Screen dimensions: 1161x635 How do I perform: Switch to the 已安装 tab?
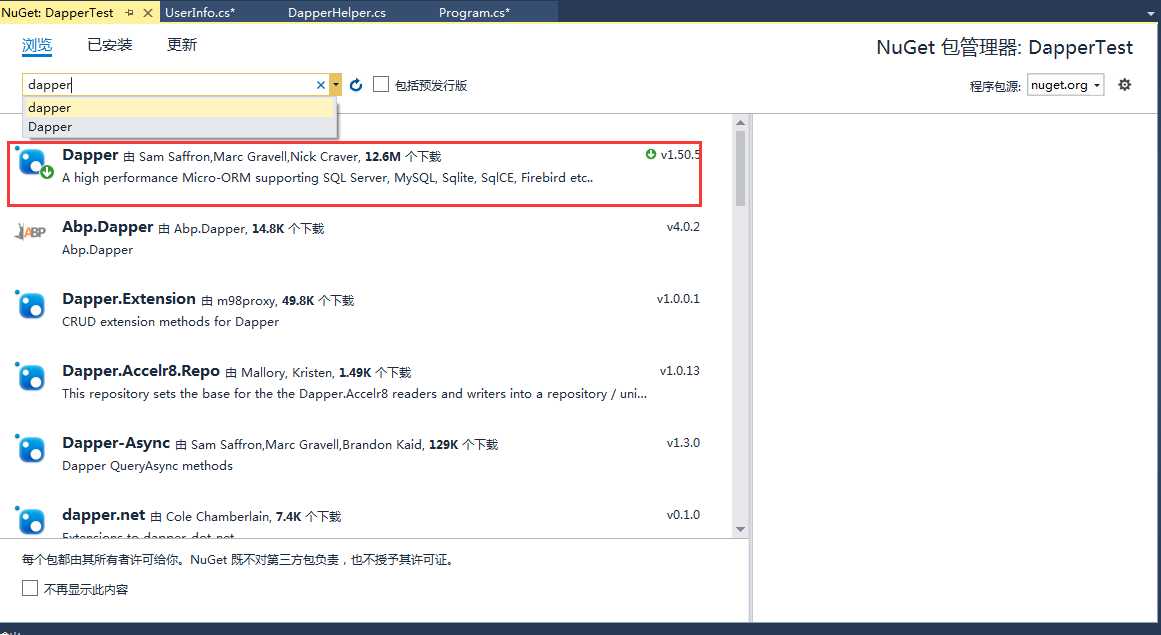click(110, 45)
